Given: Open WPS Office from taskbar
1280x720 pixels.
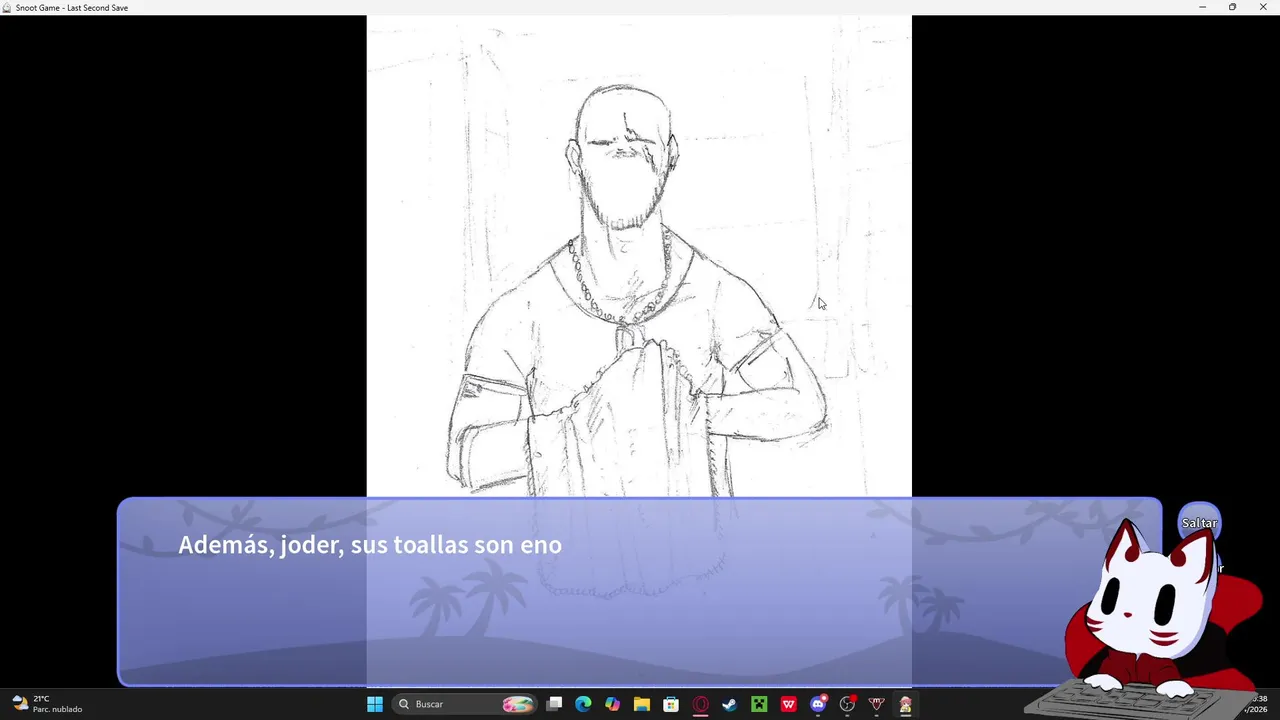Looking at the screenshot, I should pyautogui.click(x=788, y=704).
